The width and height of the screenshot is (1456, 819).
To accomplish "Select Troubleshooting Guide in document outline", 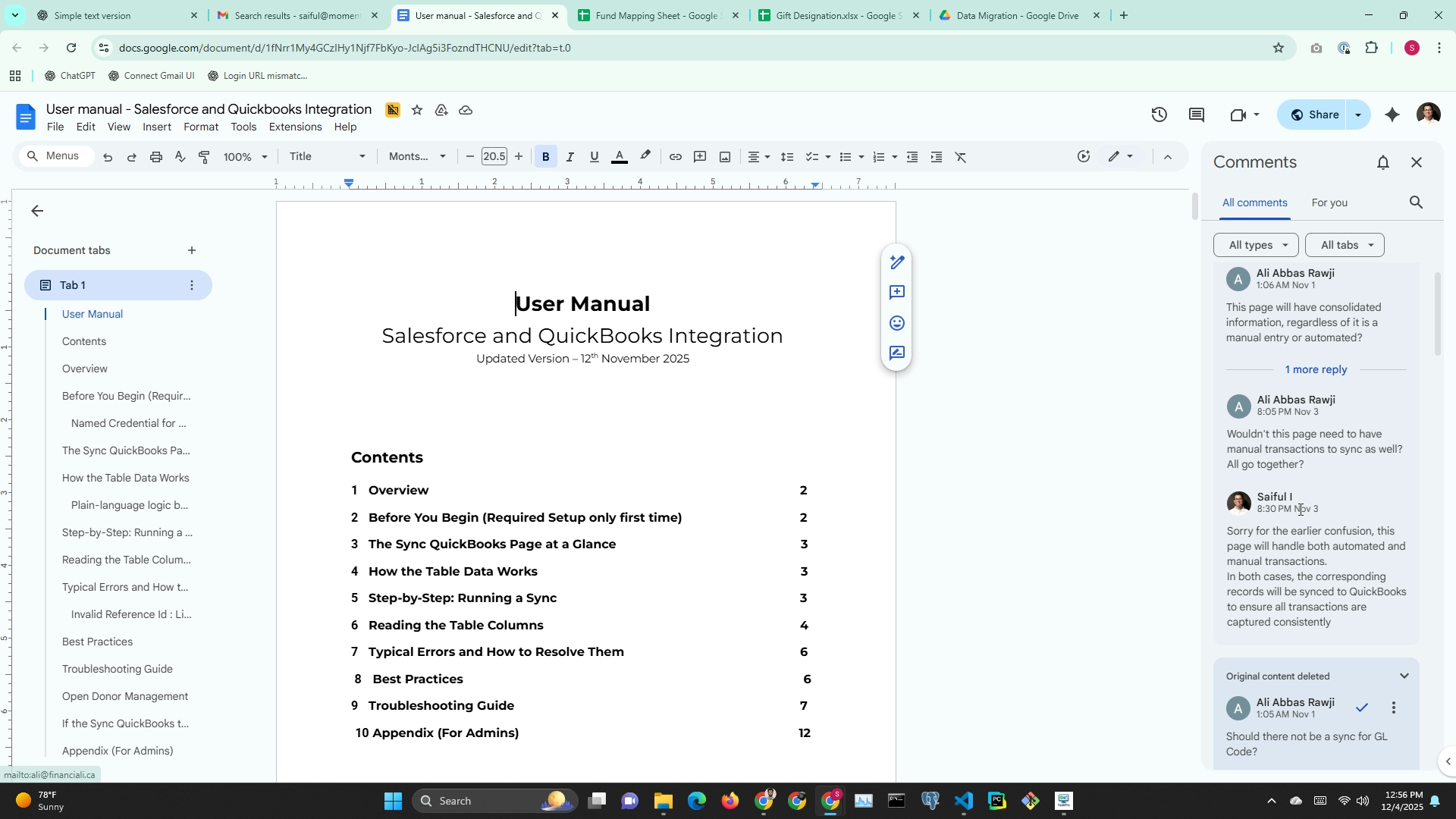I will click(118, 669).
